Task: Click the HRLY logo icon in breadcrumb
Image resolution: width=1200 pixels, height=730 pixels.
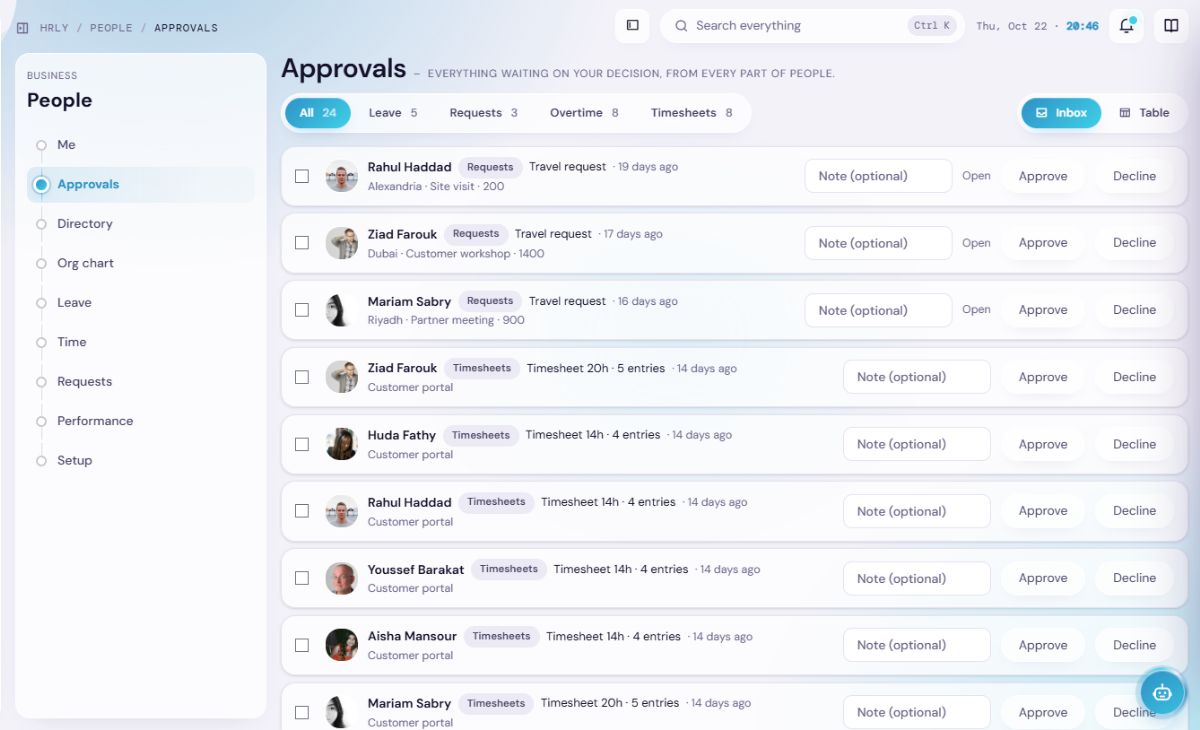Action: click(x=23, y=28)
